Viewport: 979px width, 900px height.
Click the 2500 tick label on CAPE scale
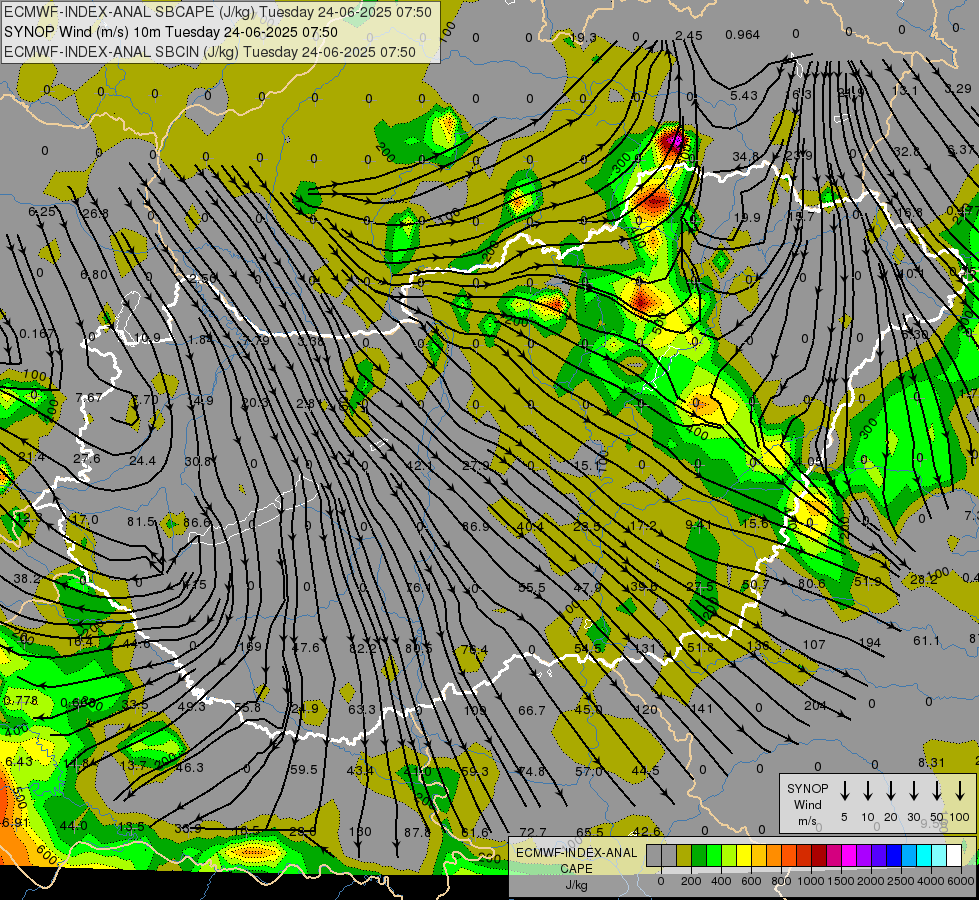(900, 881)
